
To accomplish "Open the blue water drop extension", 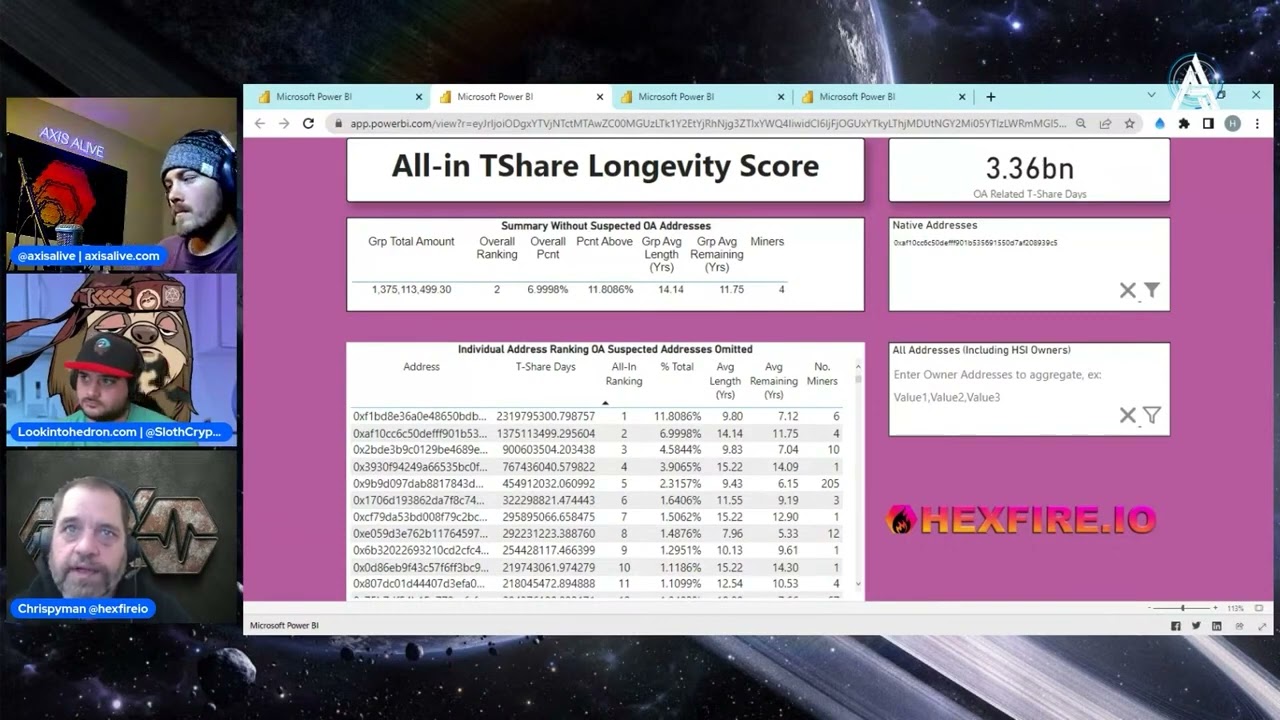I will click(x=1160, y=124).
